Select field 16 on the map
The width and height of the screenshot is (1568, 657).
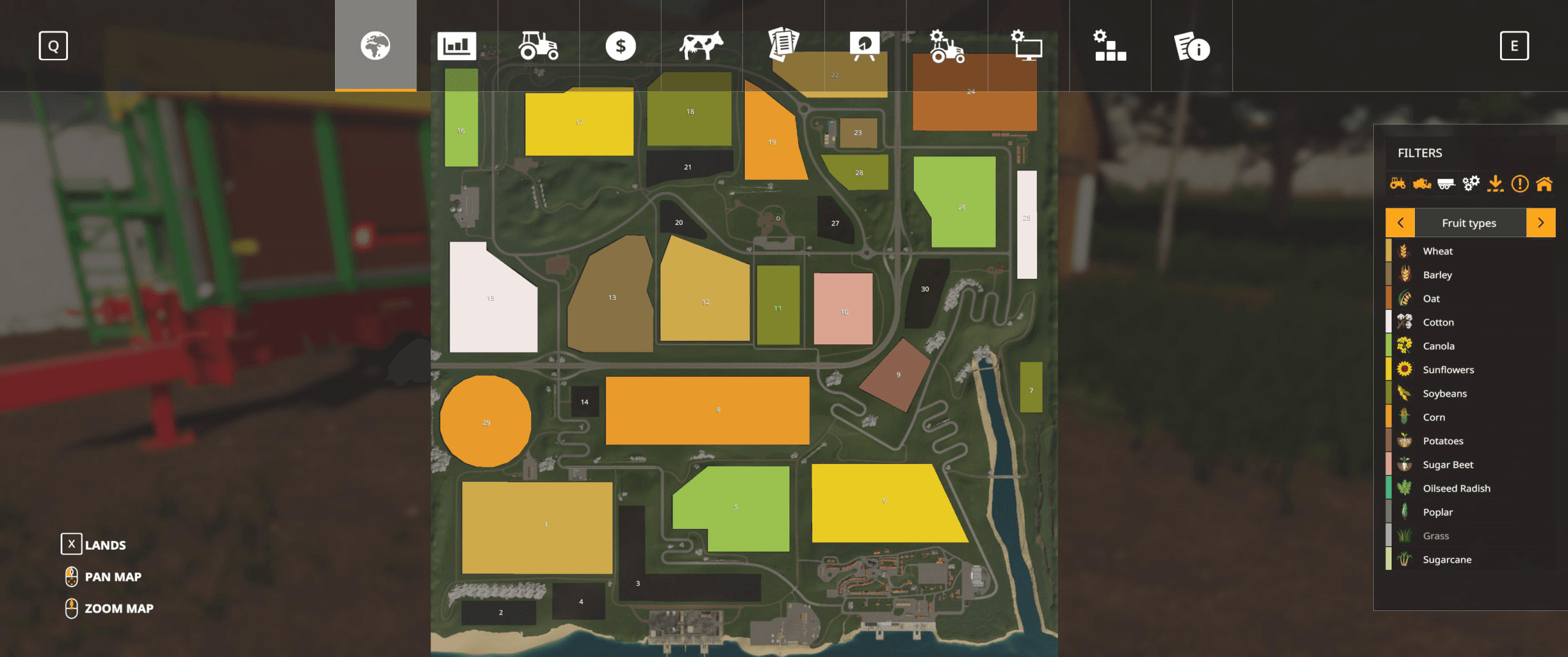pyautogui.click(x=461, y=118)
